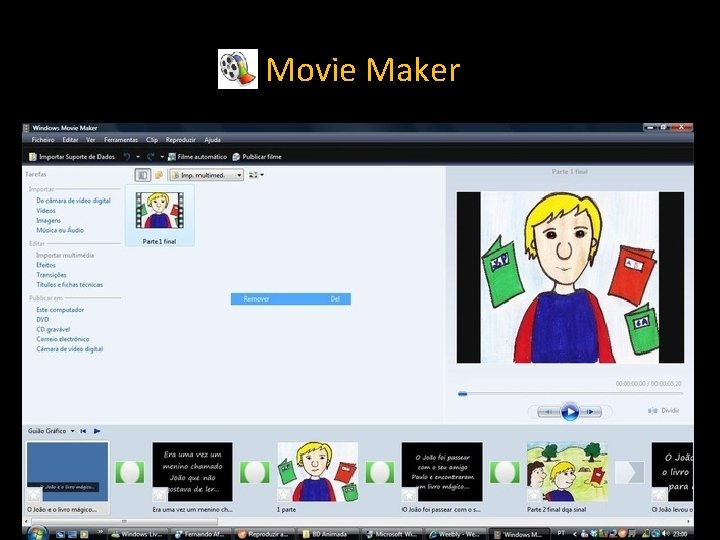Viewport: 720px width, 540px height.
Task: Click the preview seek bar handle
Action: (x=462, y=394)
